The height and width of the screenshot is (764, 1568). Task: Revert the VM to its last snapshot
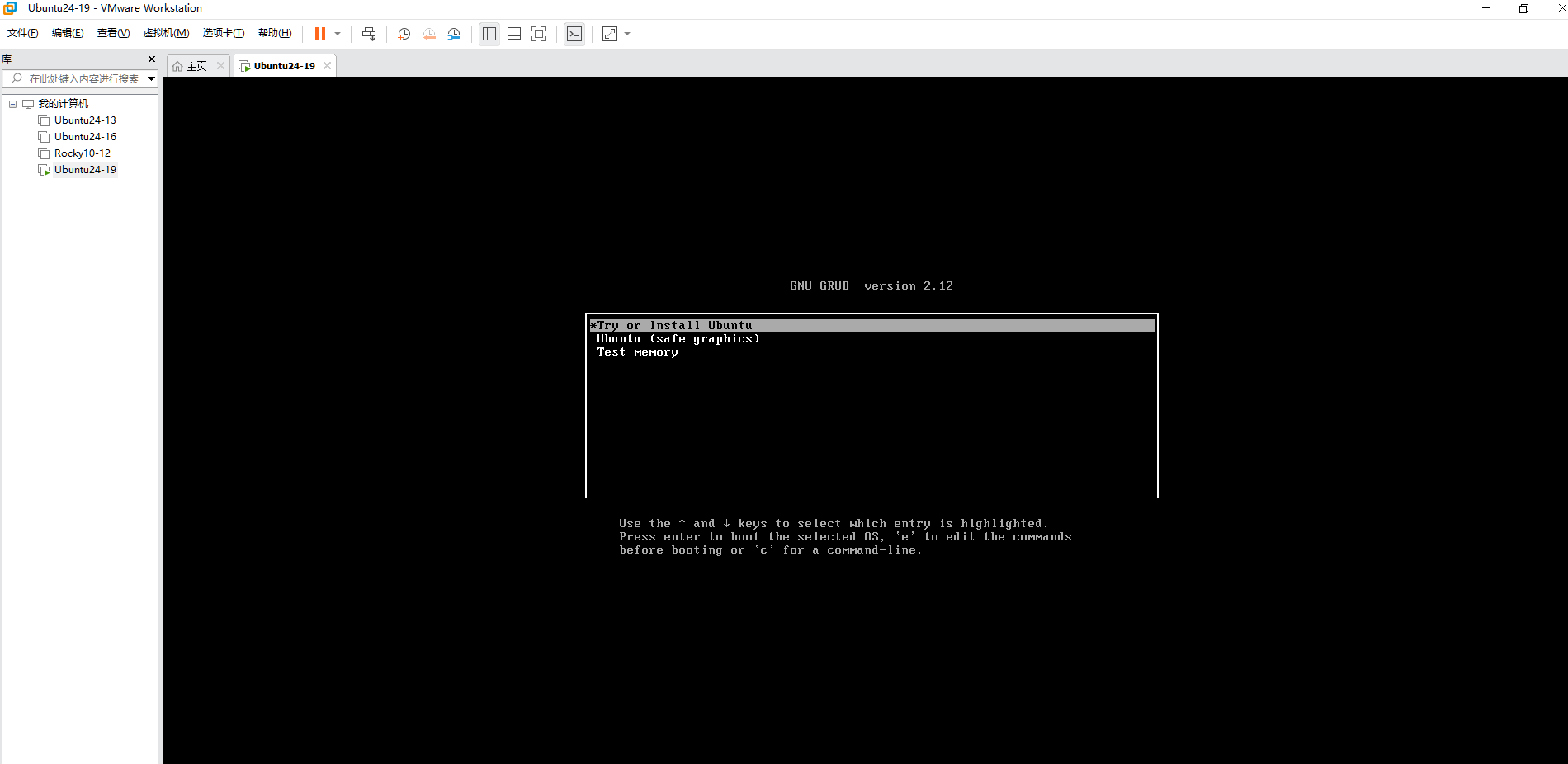tap(429, 34)
